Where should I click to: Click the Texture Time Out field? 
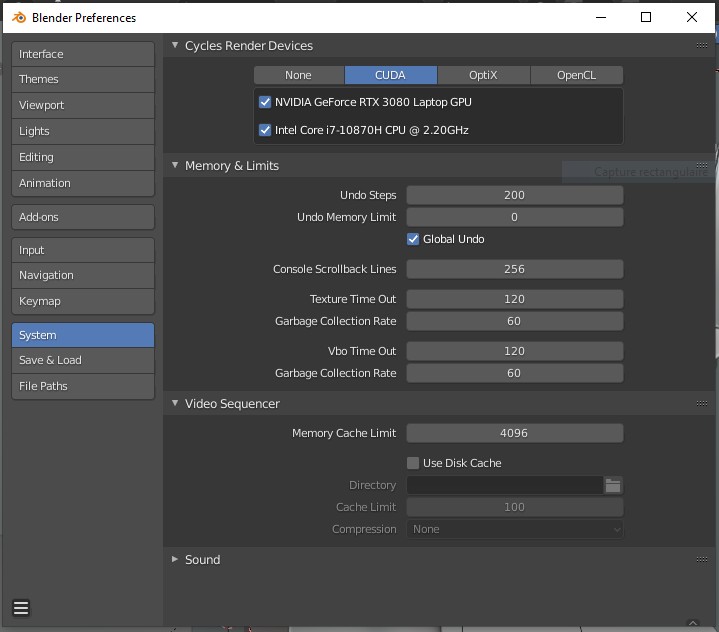coord(514,299)
